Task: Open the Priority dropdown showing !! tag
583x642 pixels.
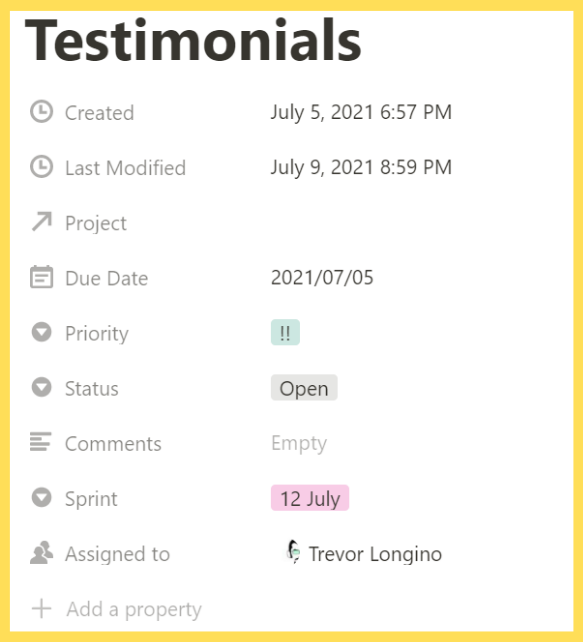Action: pos(285,332)
